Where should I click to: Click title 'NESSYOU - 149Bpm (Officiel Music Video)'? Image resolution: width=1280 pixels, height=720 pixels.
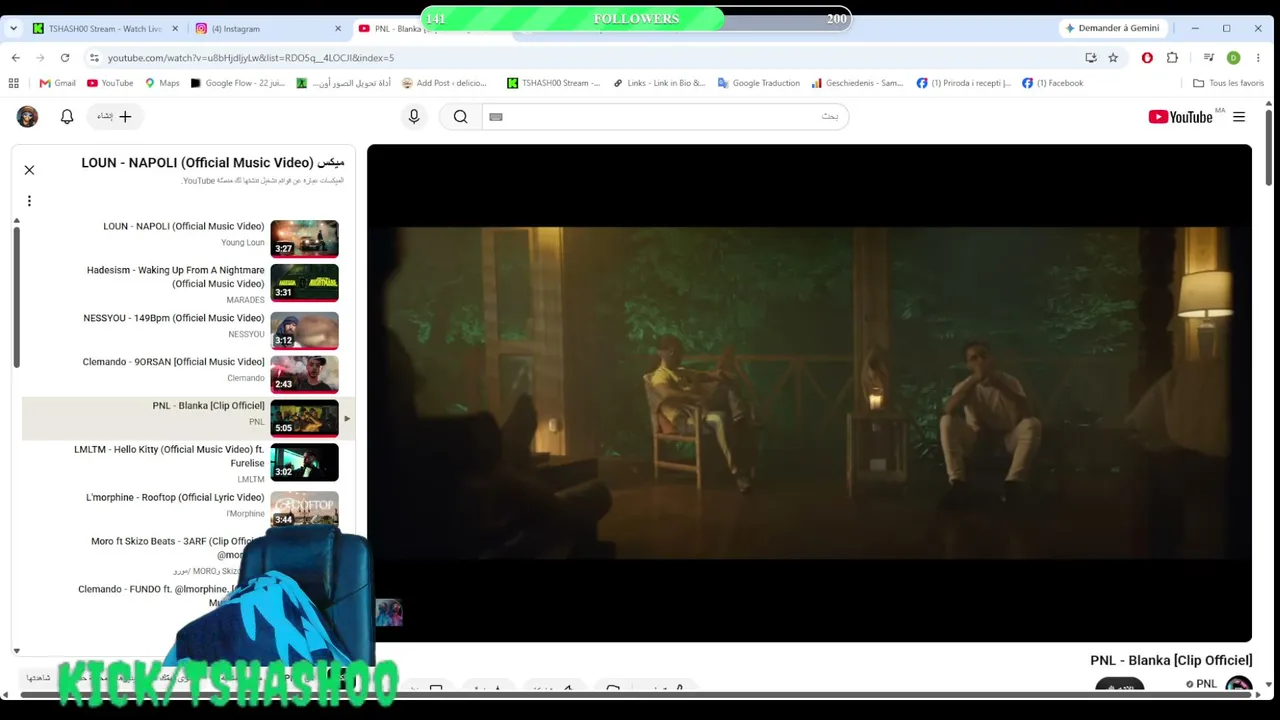click(174, 319)
